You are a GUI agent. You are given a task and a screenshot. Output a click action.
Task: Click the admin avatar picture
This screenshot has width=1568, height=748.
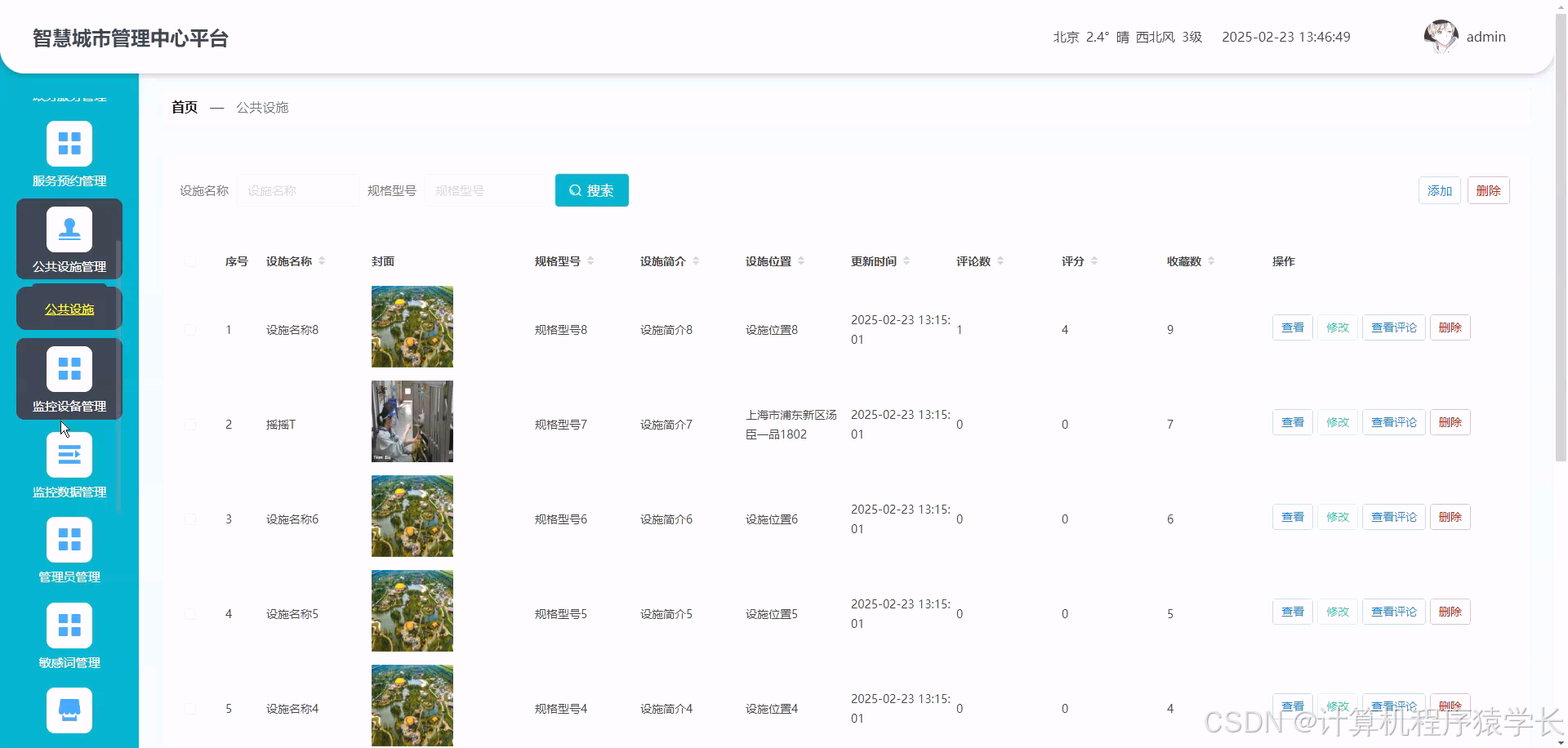pos(1441,36)
